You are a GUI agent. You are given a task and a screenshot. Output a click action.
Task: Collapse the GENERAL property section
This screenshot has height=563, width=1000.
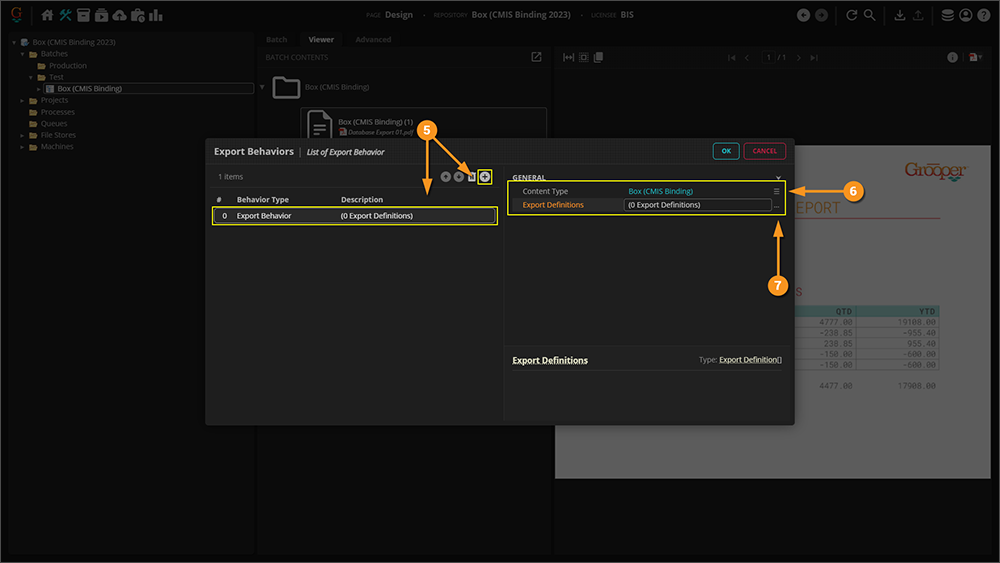point(778,178)
